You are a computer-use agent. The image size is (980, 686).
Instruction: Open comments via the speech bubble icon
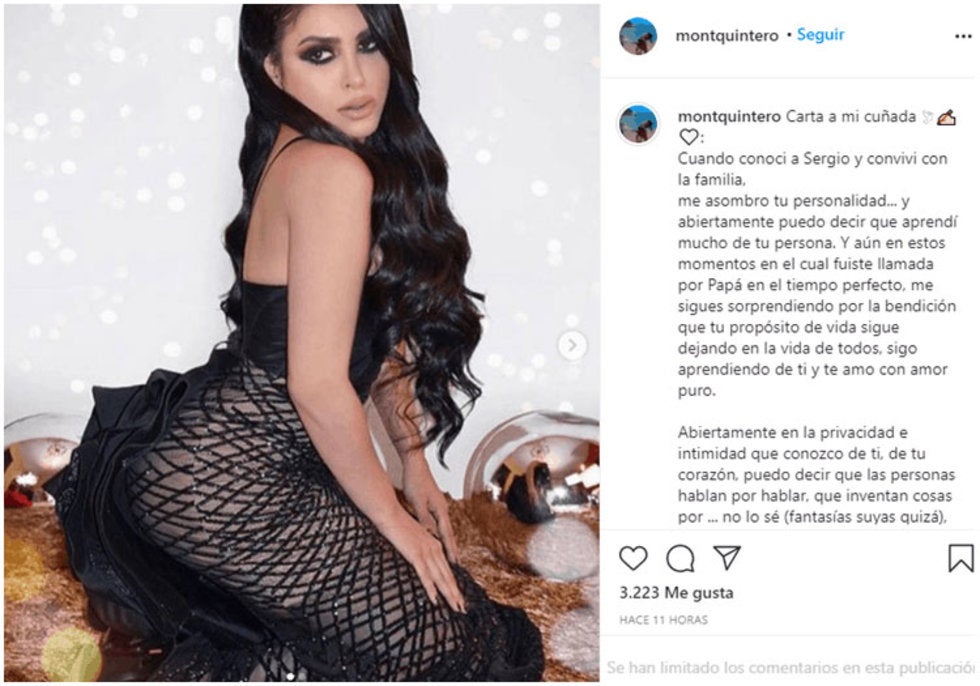[x=680, y=558]
